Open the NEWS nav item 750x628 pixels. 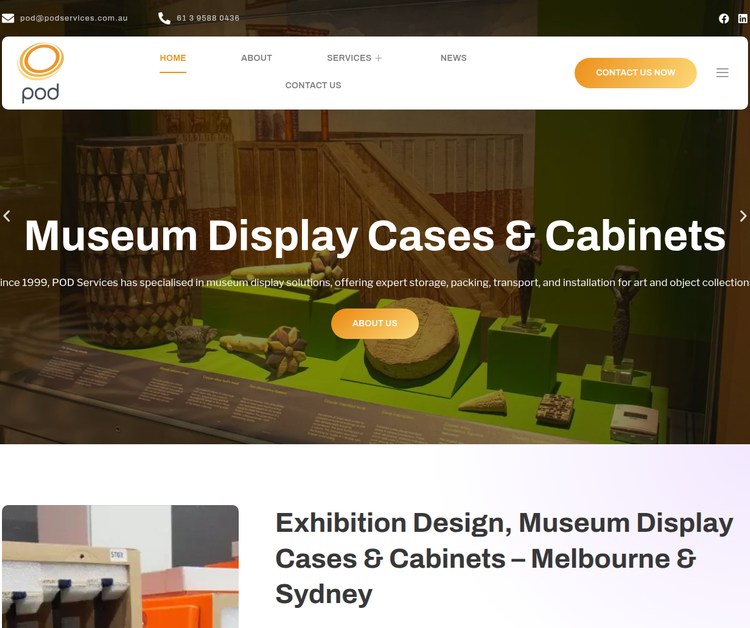(x=453, y=58)
